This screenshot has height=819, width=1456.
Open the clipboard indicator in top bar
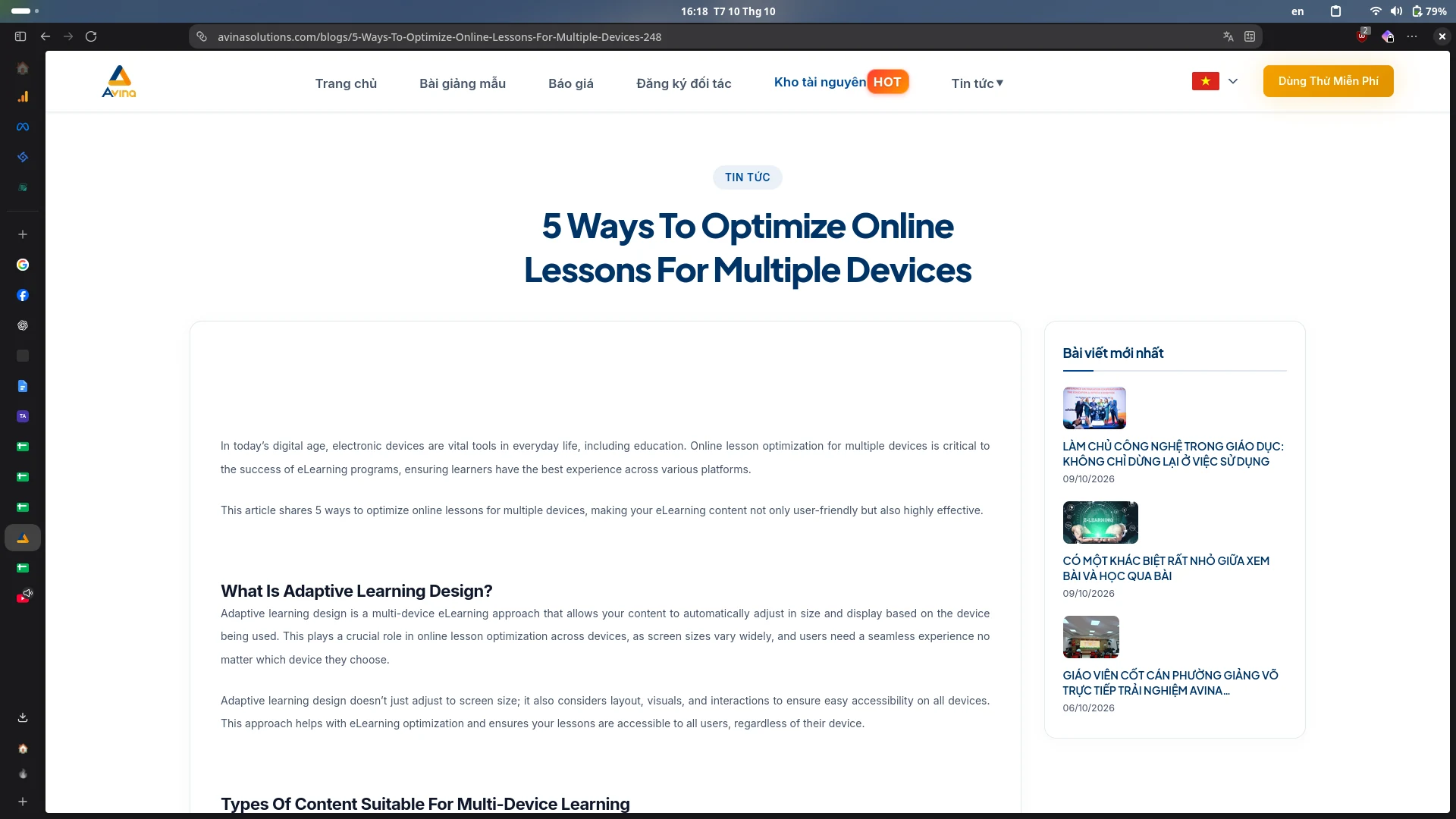(1335, 11)
